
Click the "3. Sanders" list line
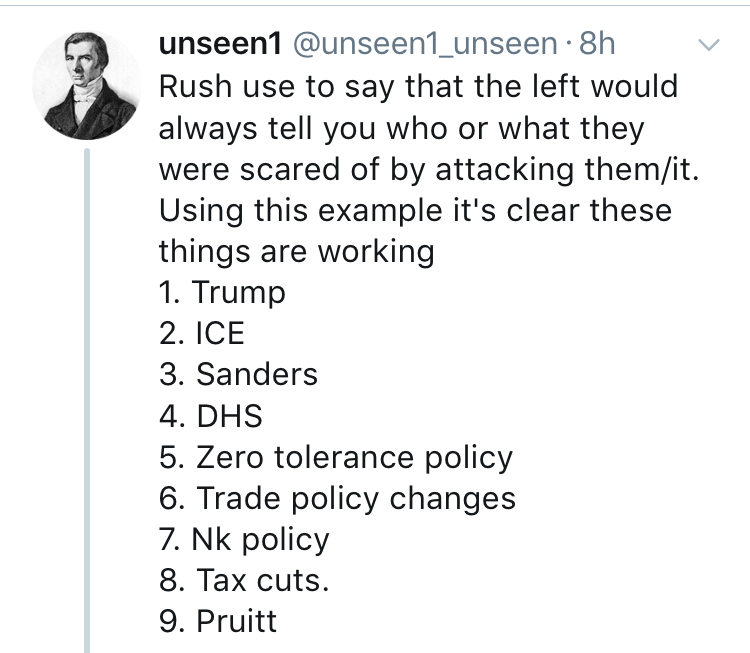(238, 374)
